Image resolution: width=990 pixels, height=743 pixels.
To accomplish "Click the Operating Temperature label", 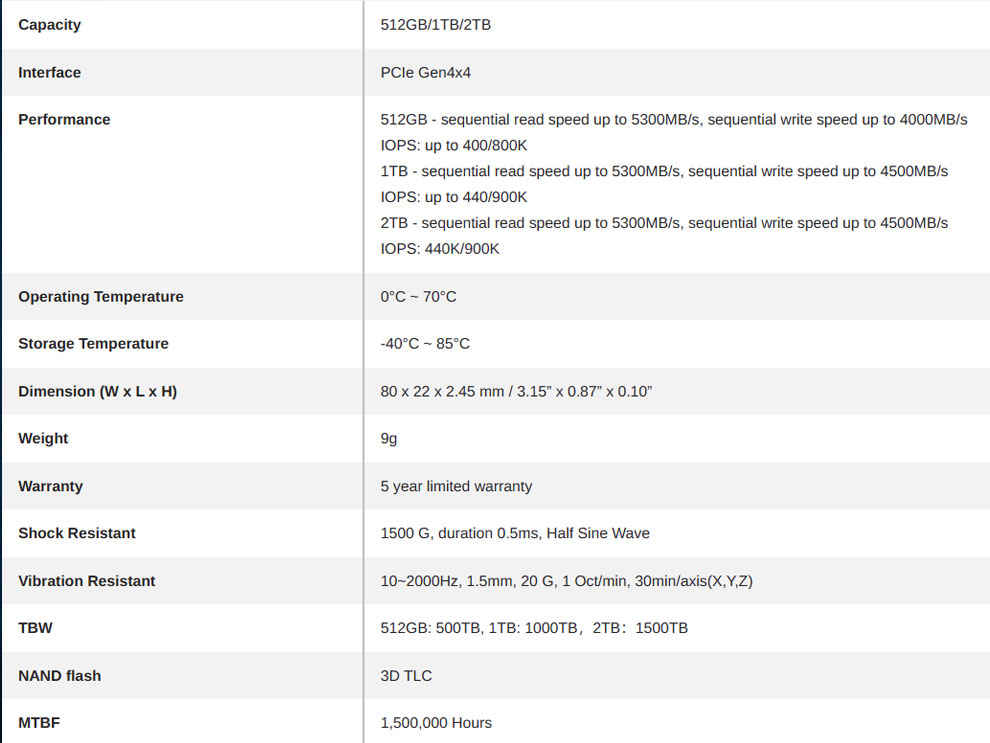I will coord(100,297).
